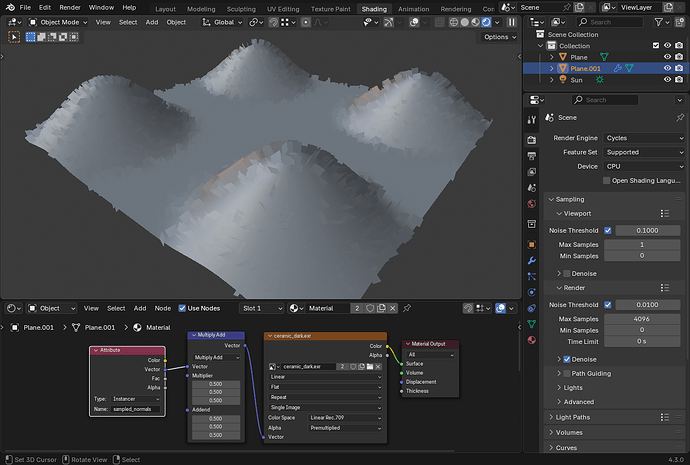Click the Attribute Name field sampled_normals
690x465 pixels.
pos(134,409)
